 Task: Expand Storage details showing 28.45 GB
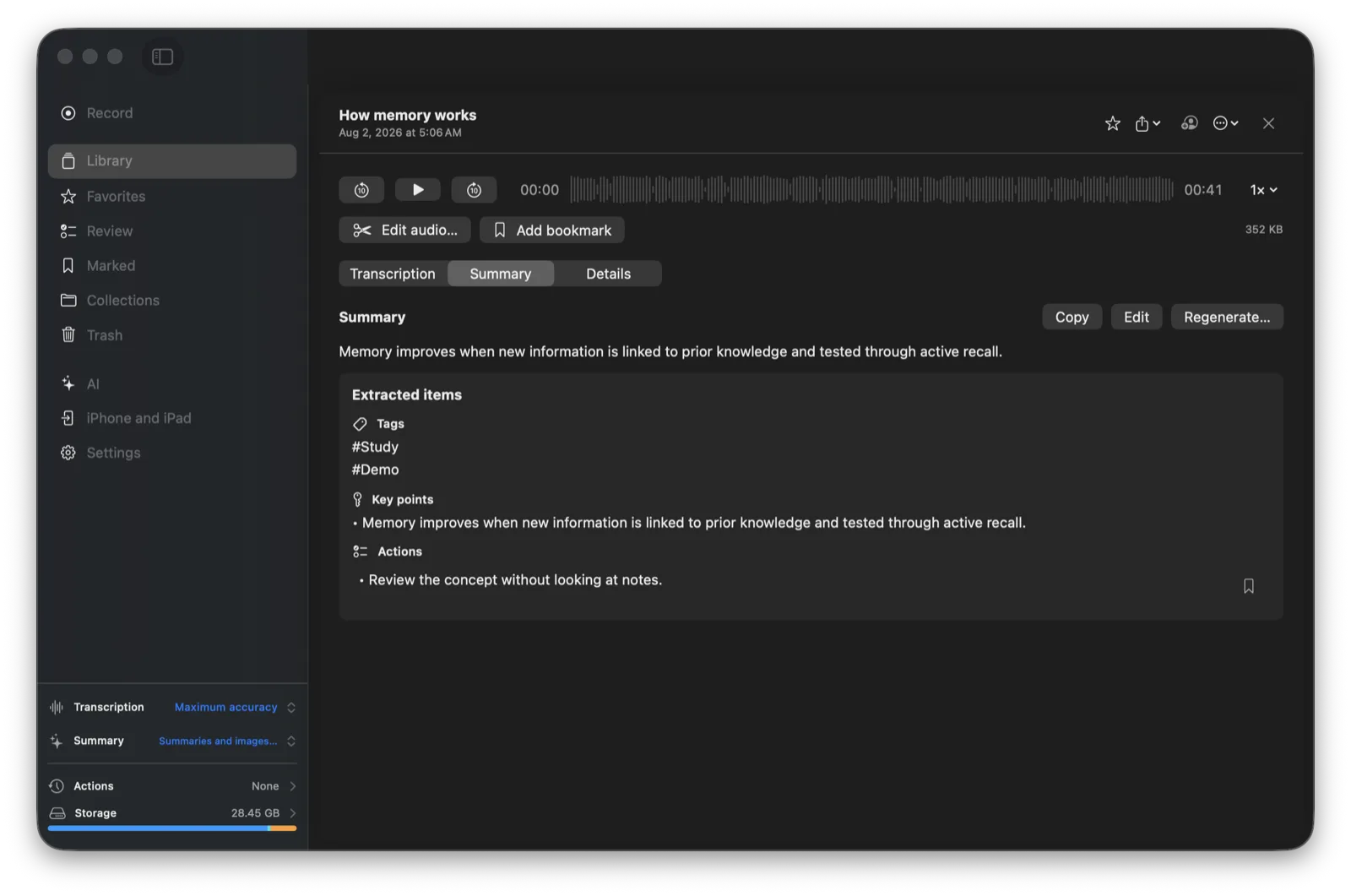172,813
